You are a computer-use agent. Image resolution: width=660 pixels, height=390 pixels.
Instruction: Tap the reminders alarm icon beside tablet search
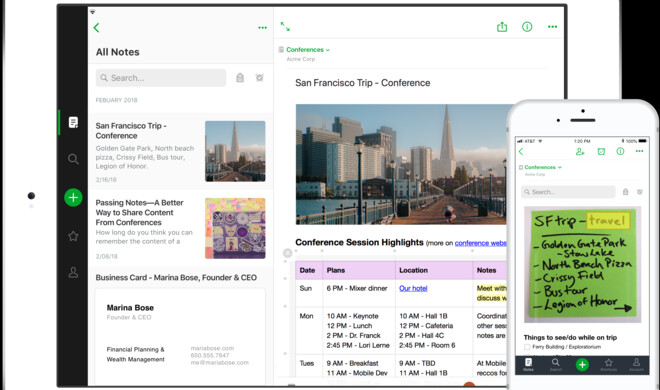tap(260, 78)
